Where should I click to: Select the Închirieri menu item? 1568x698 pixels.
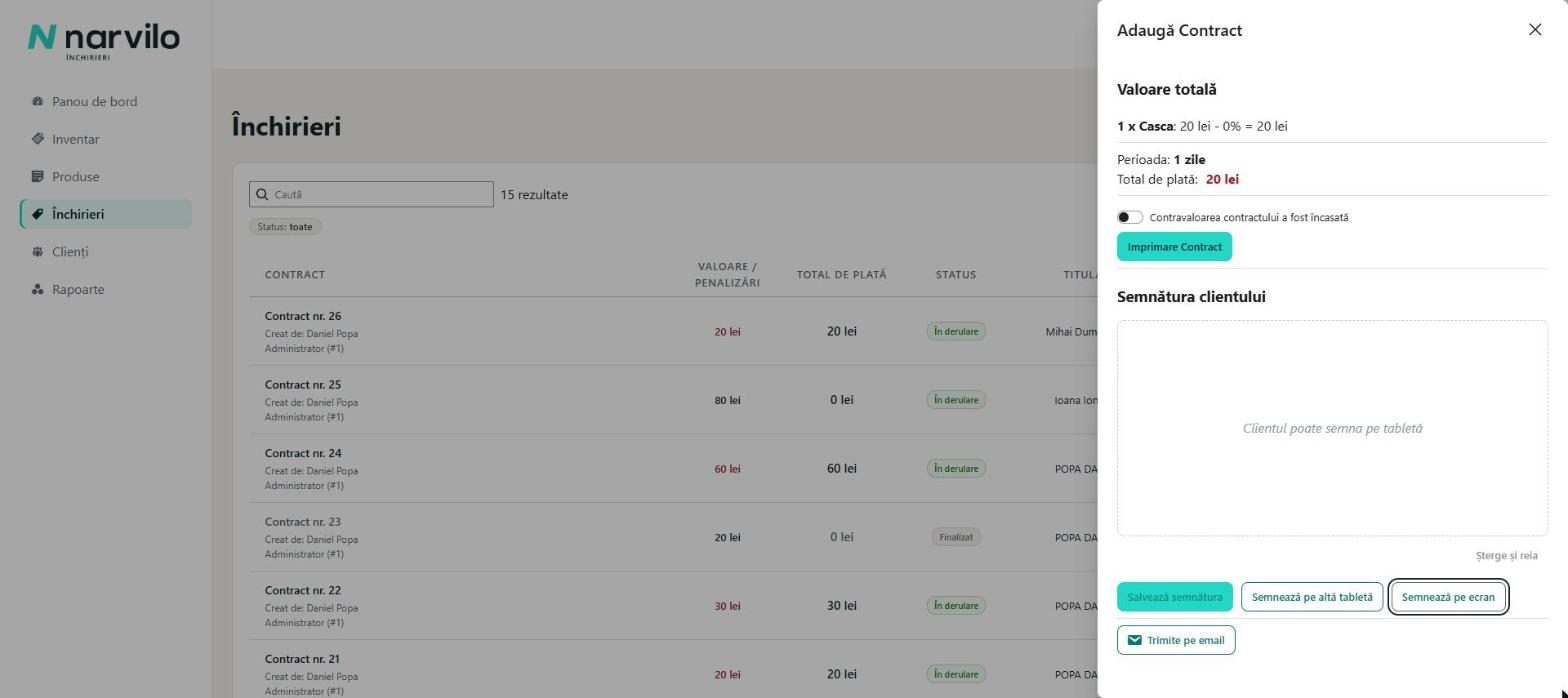pos(106,214)
